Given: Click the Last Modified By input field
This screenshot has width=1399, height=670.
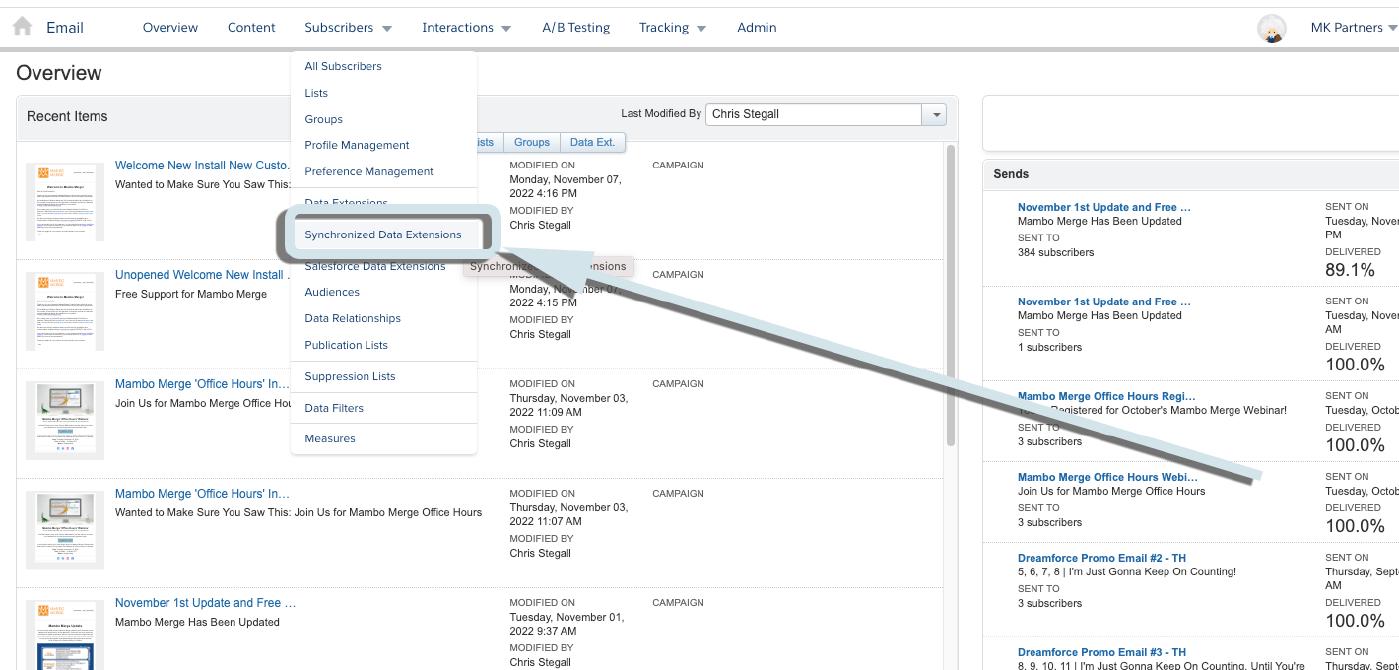Looking at the screenshot, I should point(813,115).
